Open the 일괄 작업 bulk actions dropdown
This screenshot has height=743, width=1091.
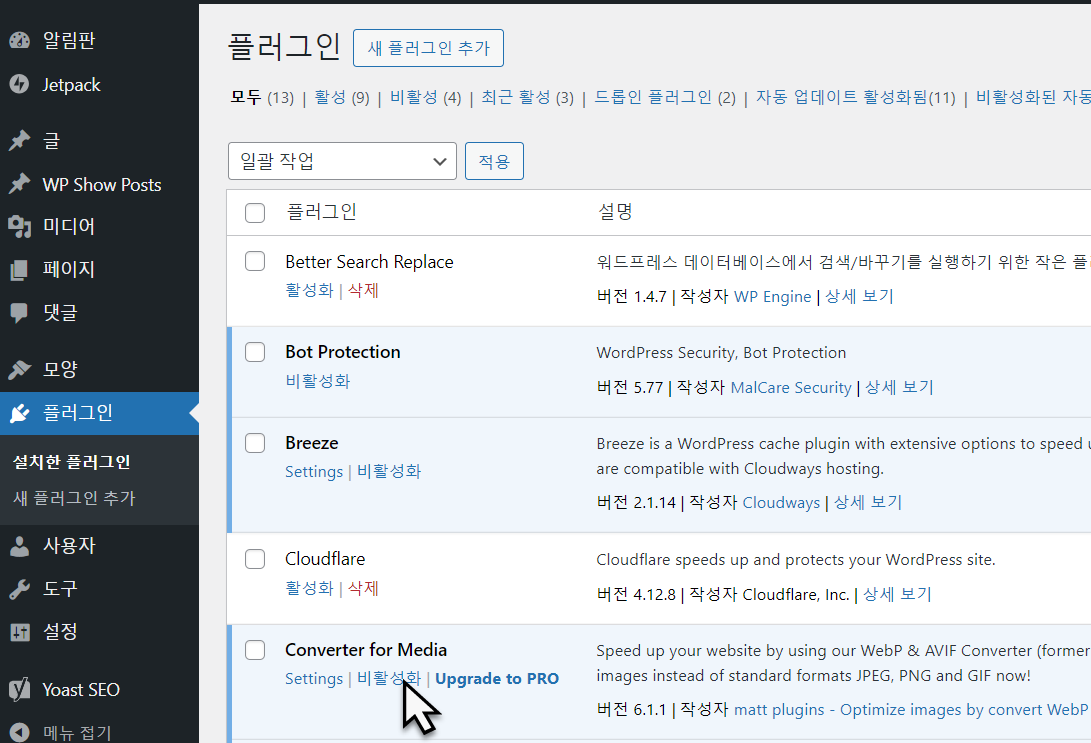(x=342, y=161)
